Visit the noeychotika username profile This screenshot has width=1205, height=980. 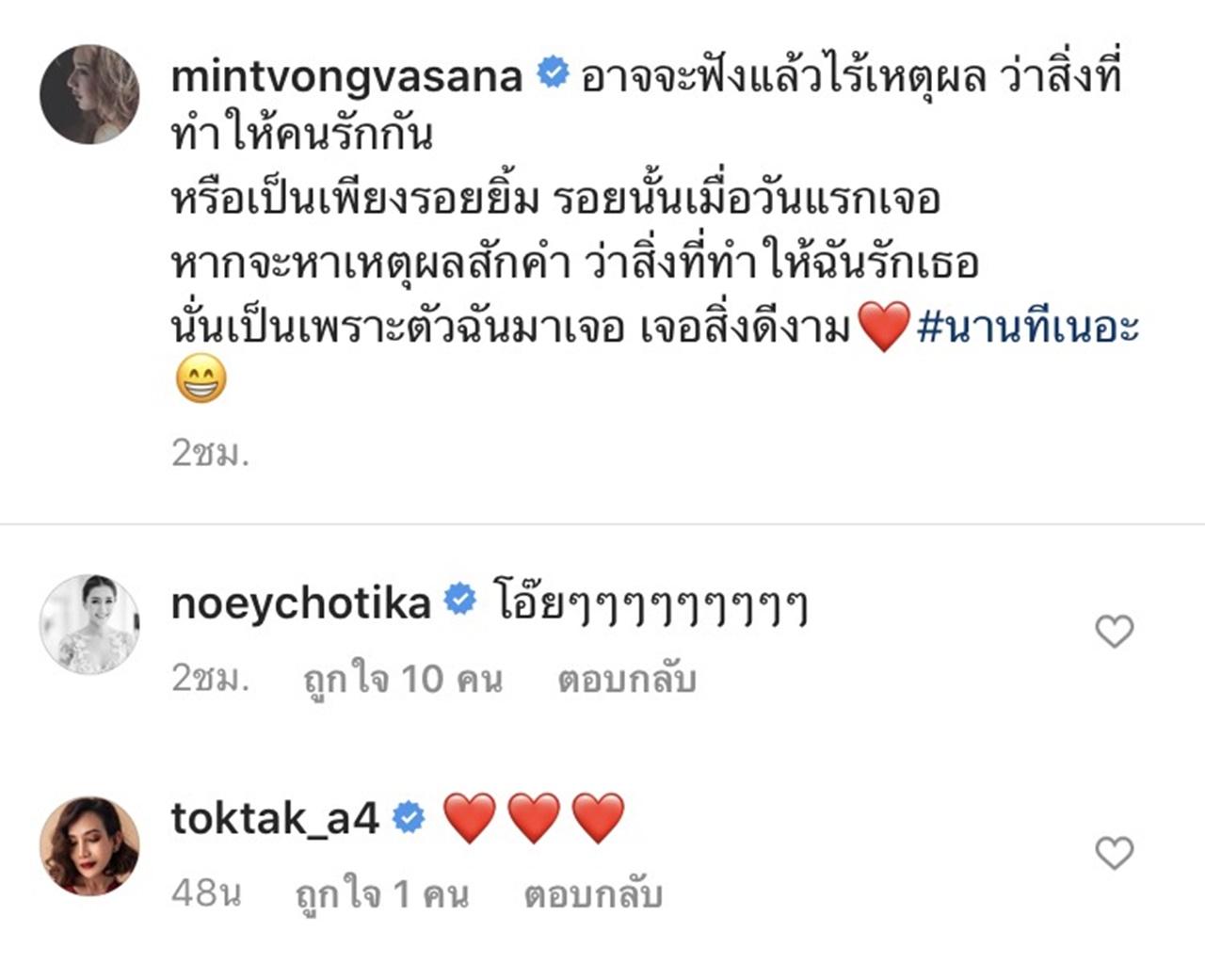click(x=301, y=602)
